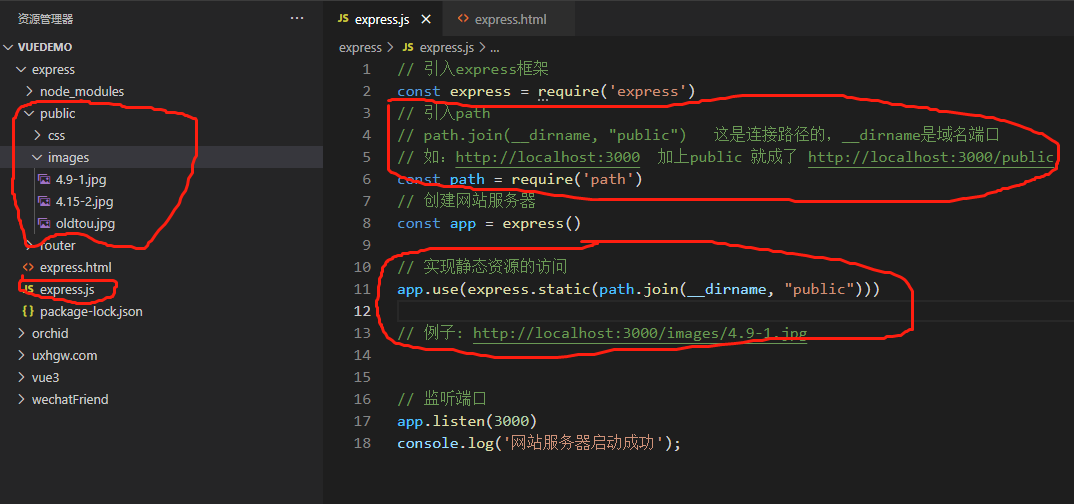This screenshot has height=504, width=1074.
Task: Click the JS icon on express.js tab
Action: [x=342, y=19]
